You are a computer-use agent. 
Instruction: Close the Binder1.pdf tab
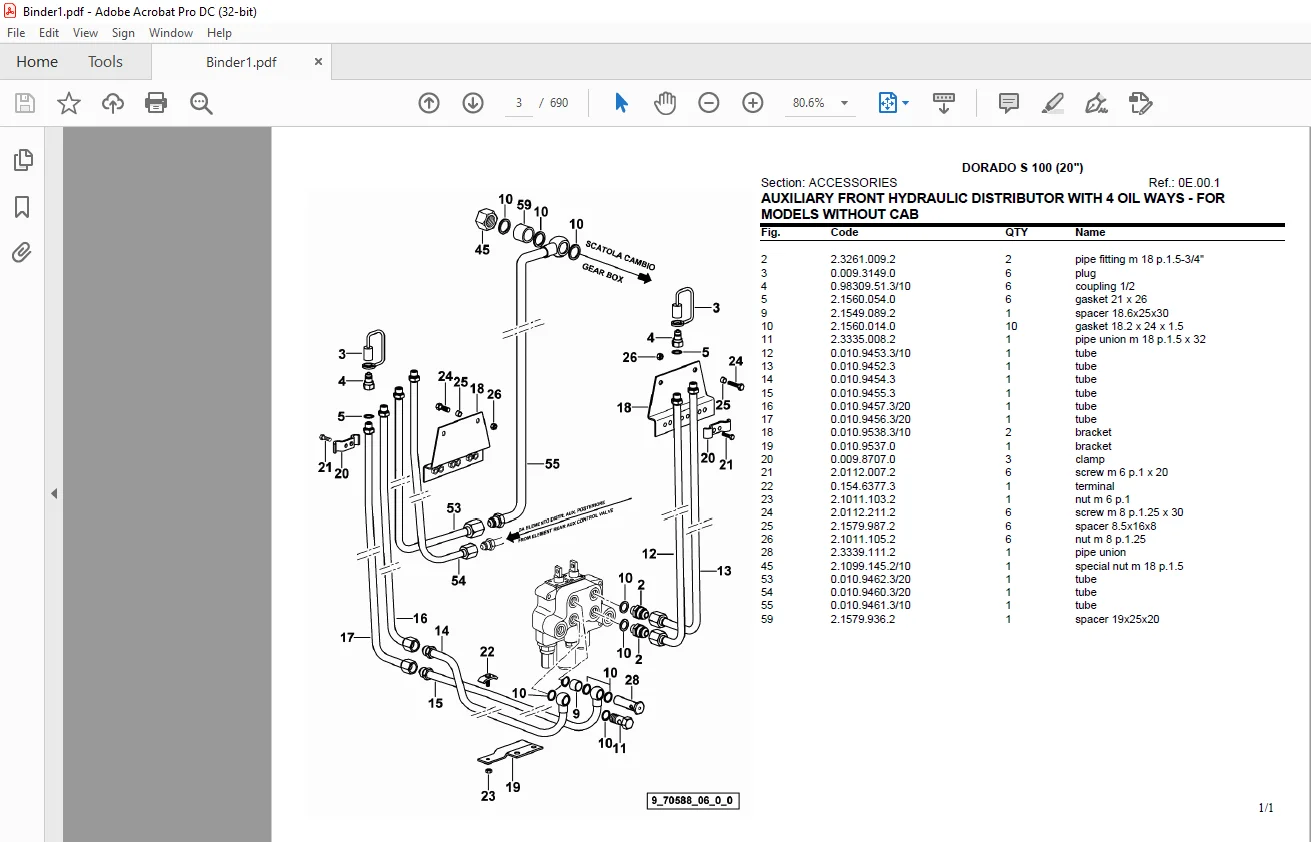point(319,61)
